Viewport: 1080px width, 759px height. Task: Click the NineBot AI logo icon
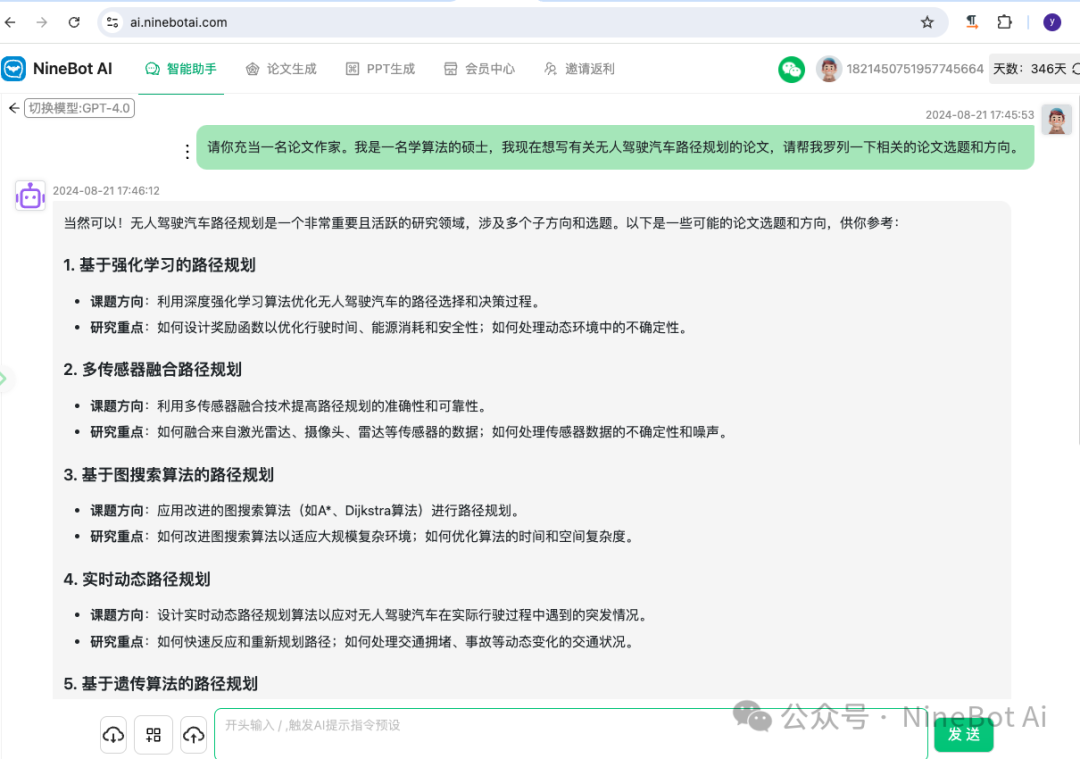tap(14, 69)
